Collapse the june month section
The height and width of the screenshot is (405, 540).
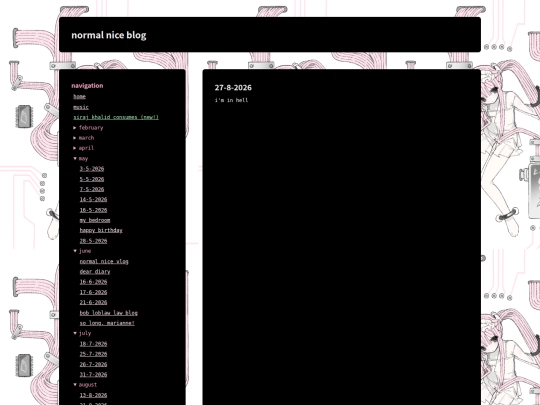tap(82, 251)
